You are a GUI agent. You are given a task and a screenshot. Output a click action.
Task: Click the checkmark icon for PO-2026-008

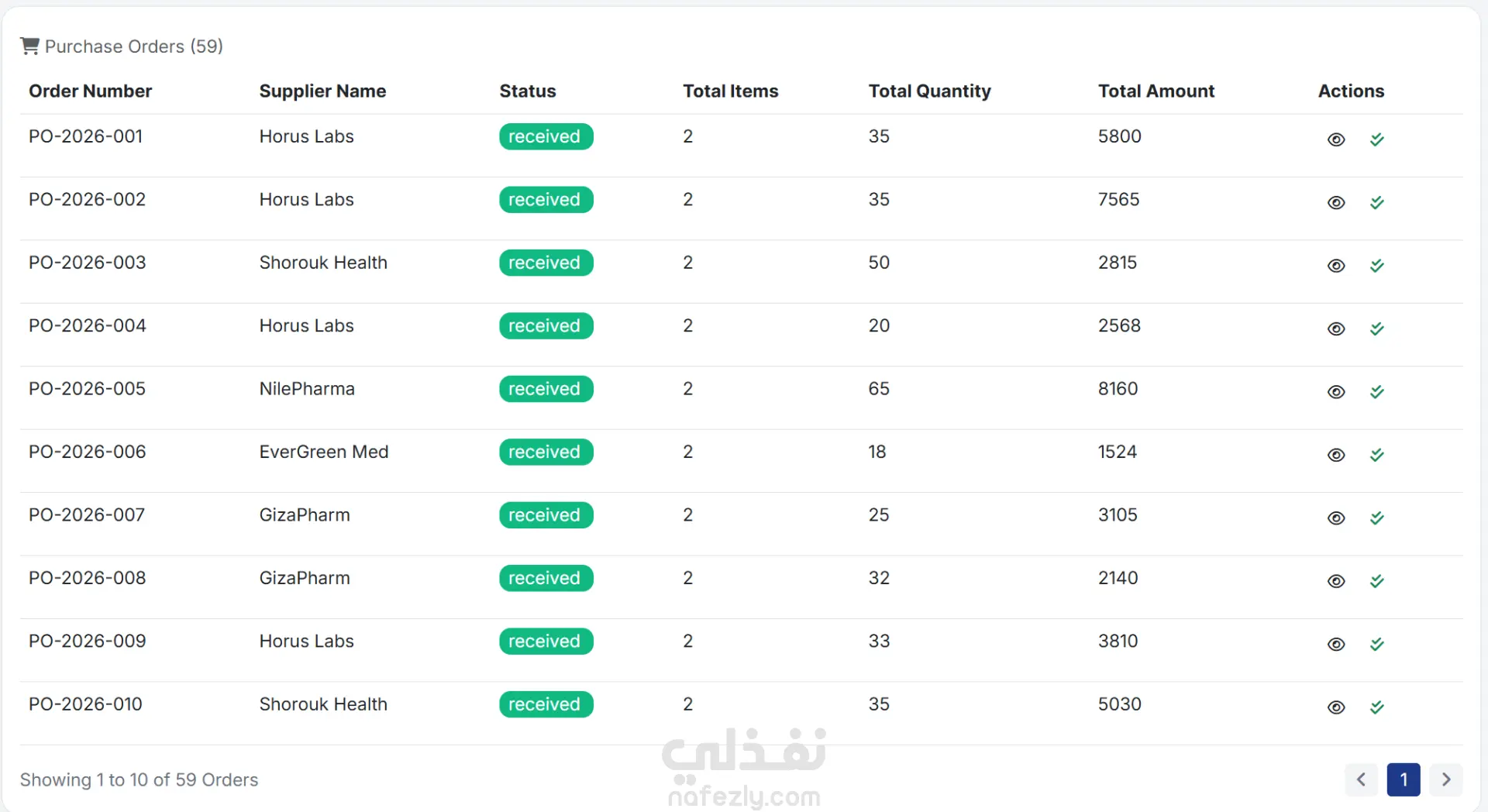coord(1377,581)
